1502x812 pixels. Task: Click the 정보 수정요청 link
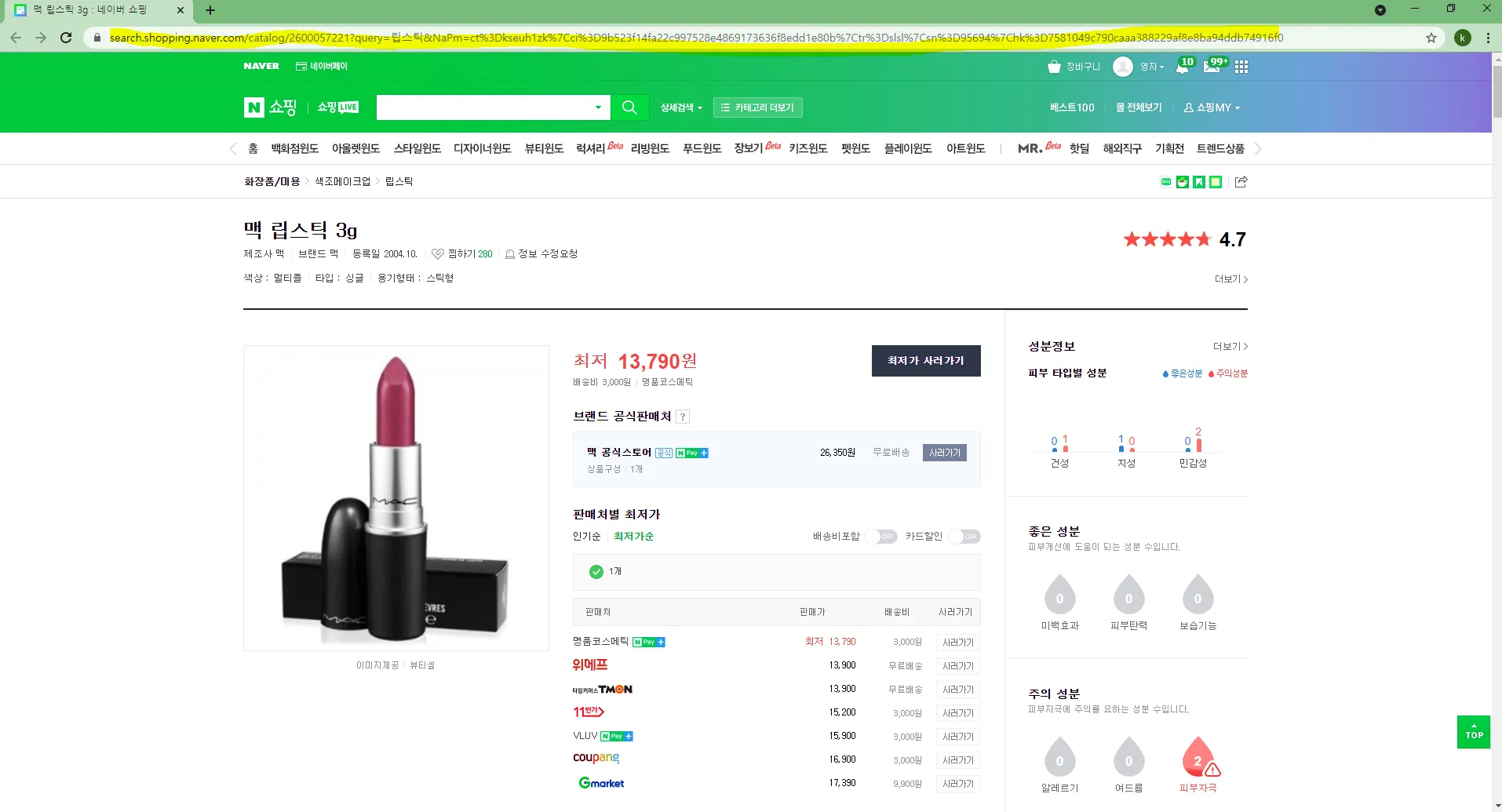(541, 254)
